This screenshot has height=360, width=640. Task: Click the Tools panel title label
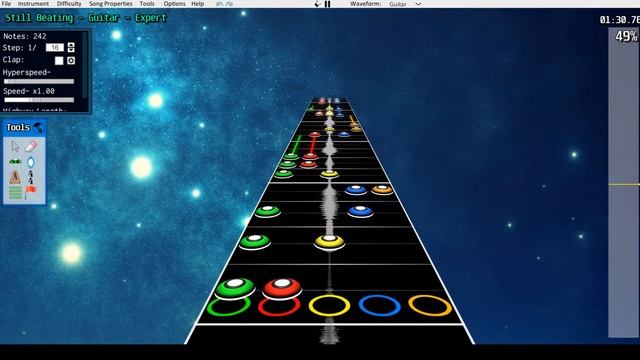[18, 127]
